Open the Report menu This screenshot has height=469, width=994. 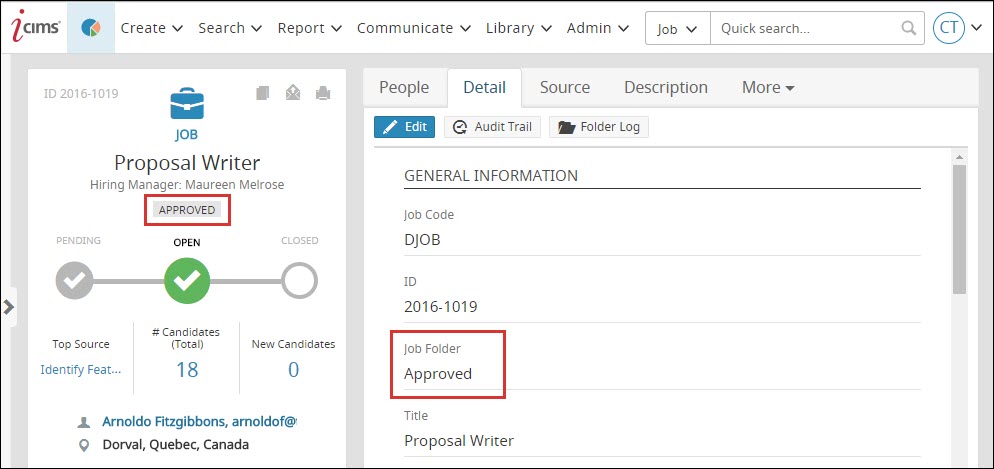pos(310,28)
